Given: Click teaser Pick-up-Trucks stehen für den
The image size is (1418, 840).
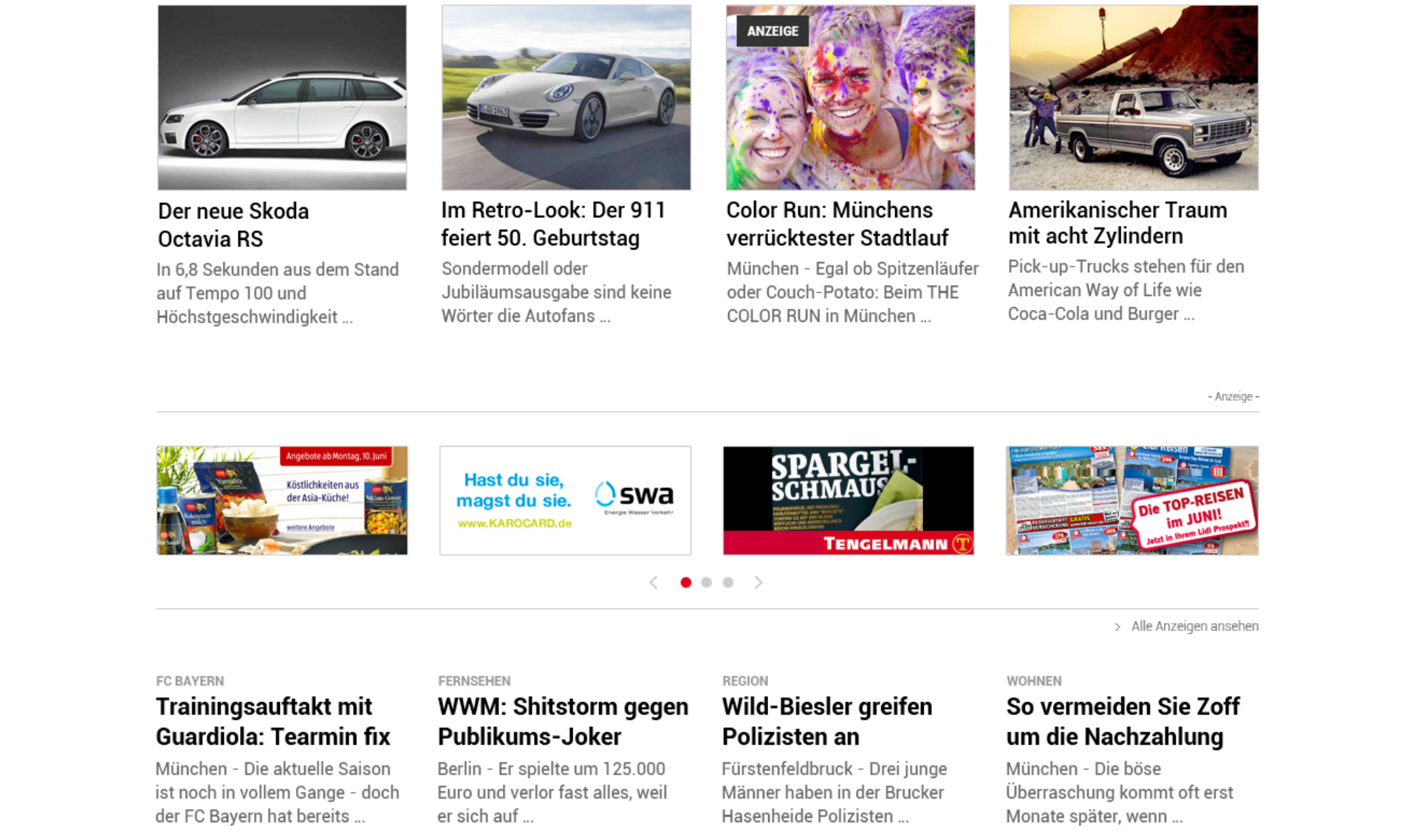Looking at the screenshot, I should (x=1126, y=290).
